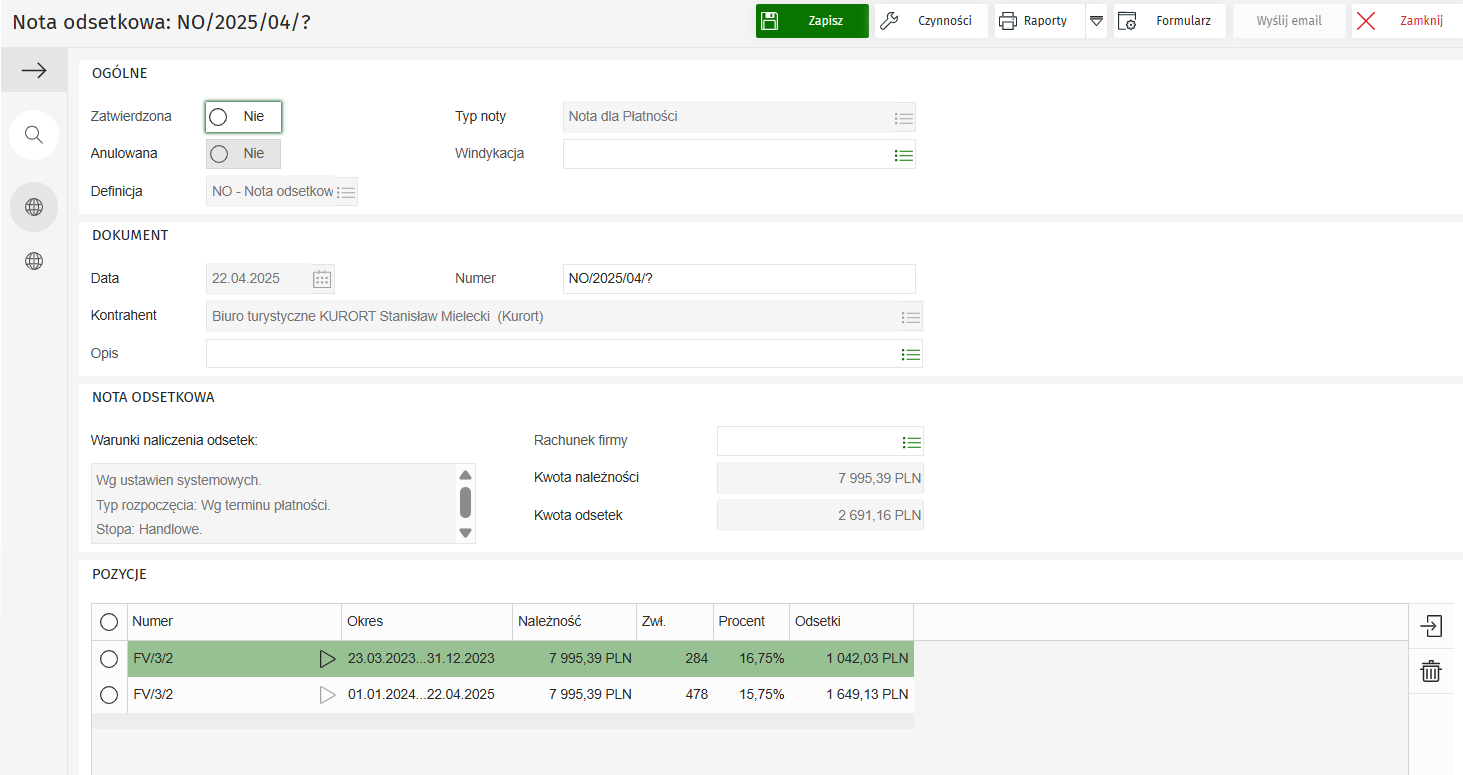Delete position with the trash icon

[1431, 671]
